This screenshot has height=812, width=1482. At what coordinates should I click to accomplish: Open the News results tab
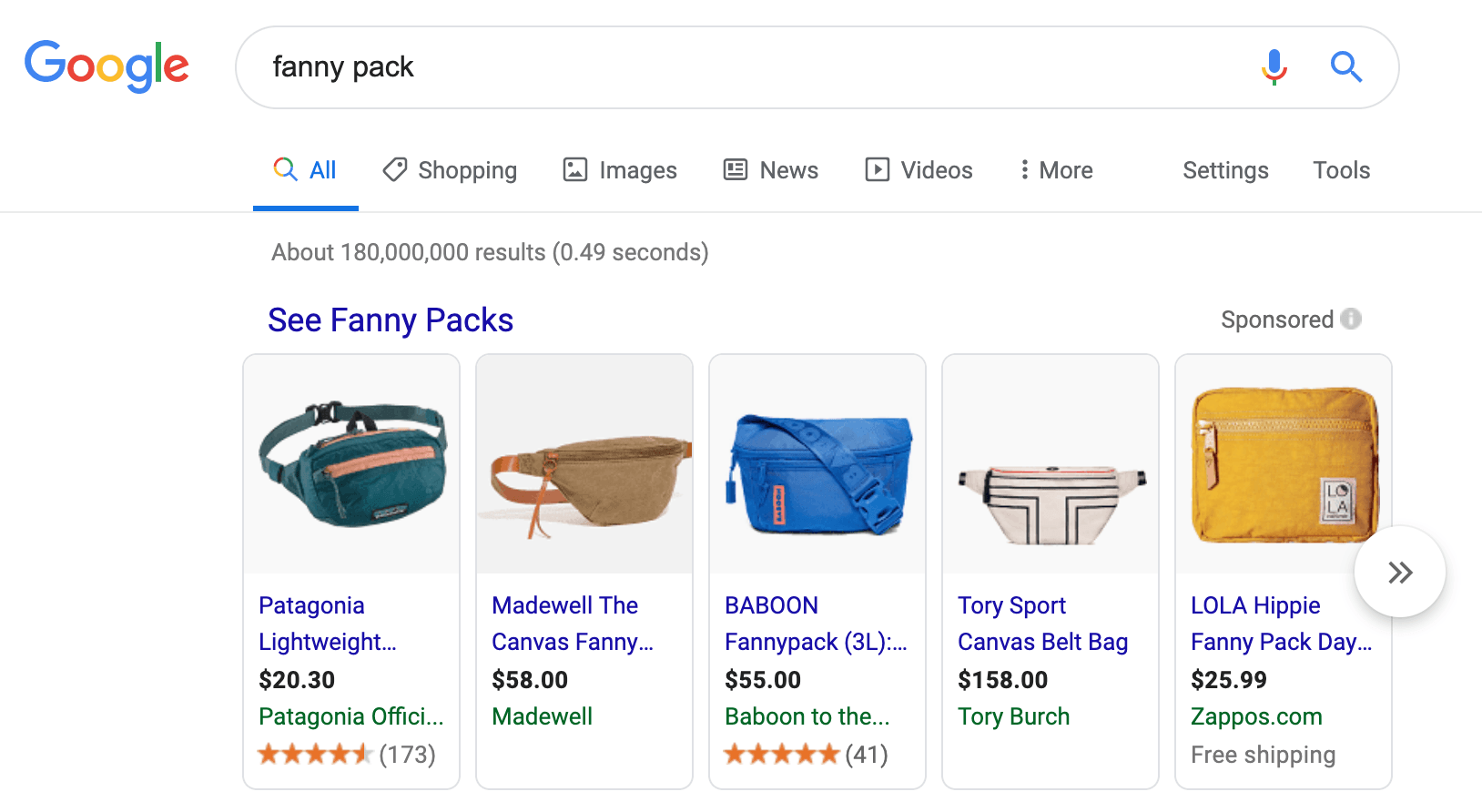pos(771,170)
